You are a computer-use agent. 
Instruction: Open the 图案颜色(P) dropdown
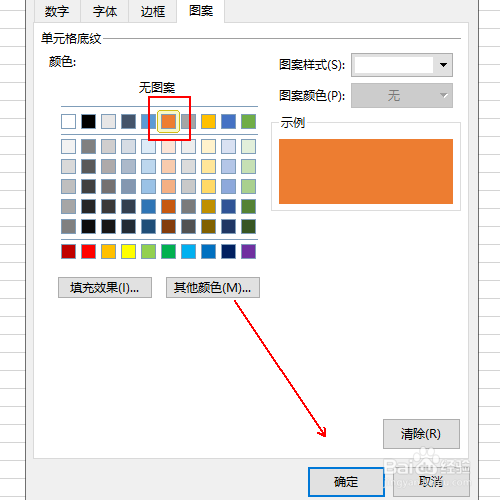point(402,96)
